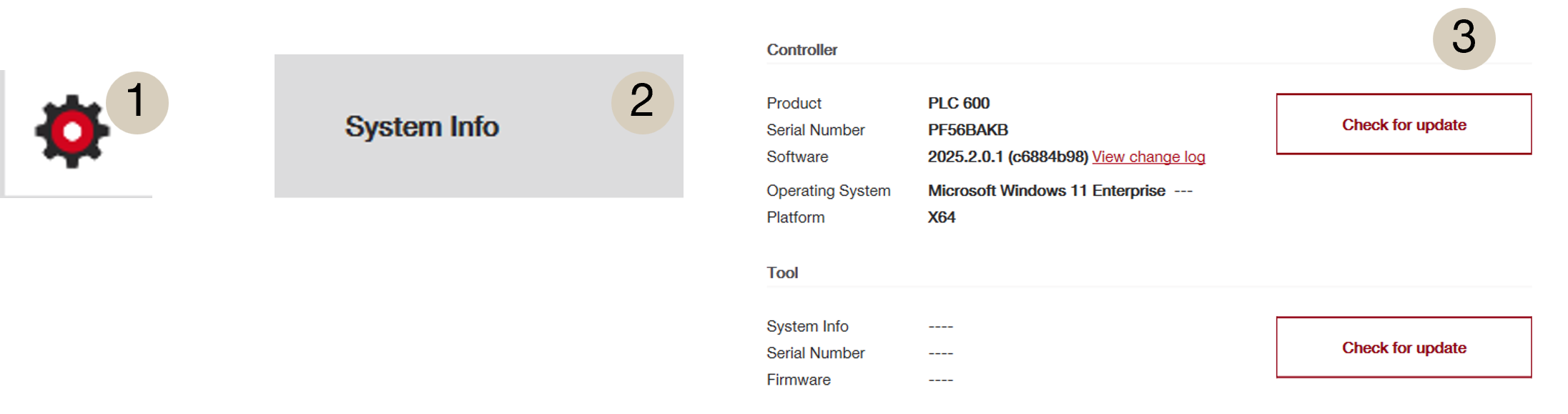Image resolution: width=1568 pixels, height=414 pixels.
Task: Select the PLC 600 product value
Action: [x=958, y=104]
